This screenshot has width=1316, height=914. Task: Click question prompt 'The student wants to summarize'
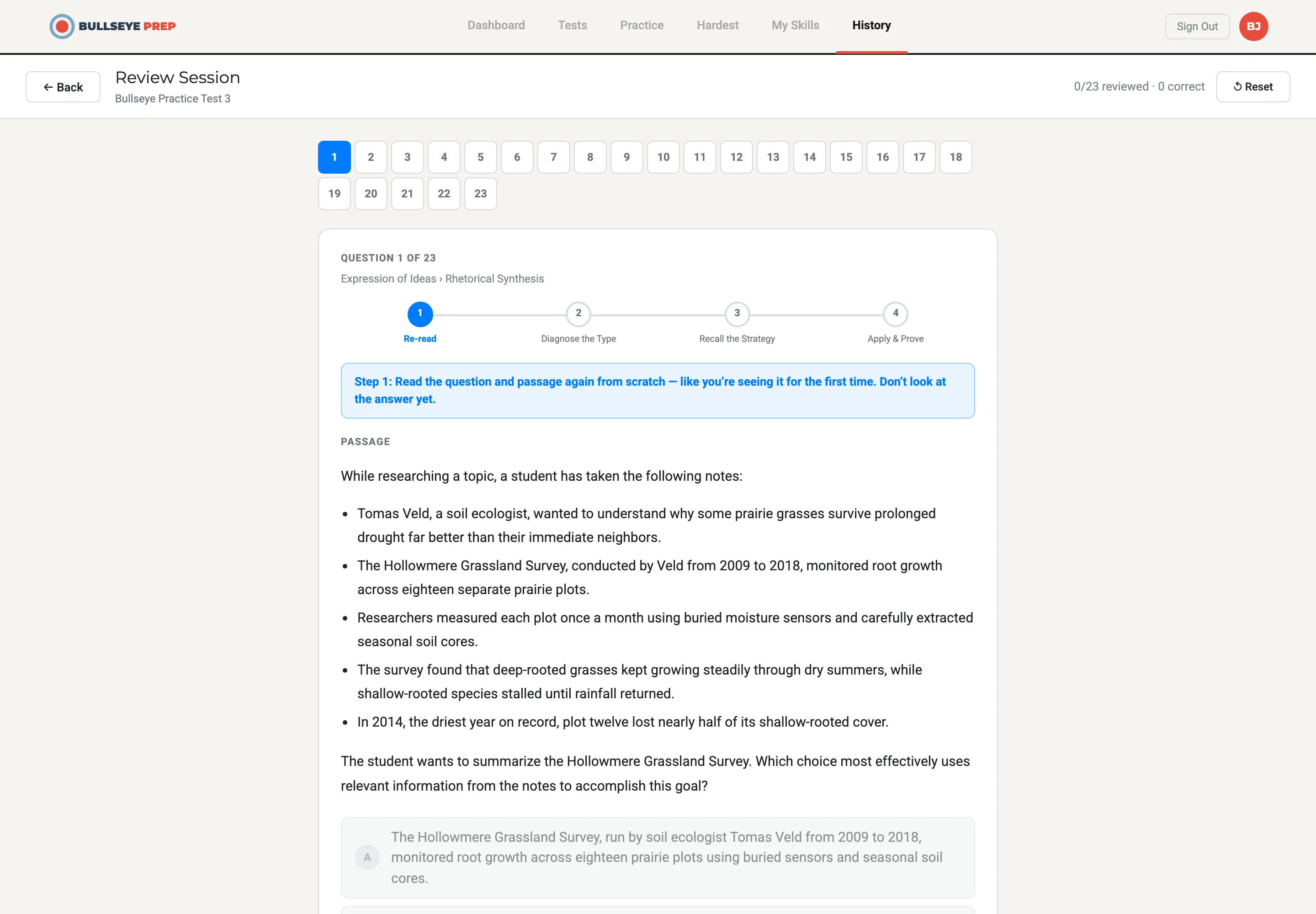click(x=655, y=774)
